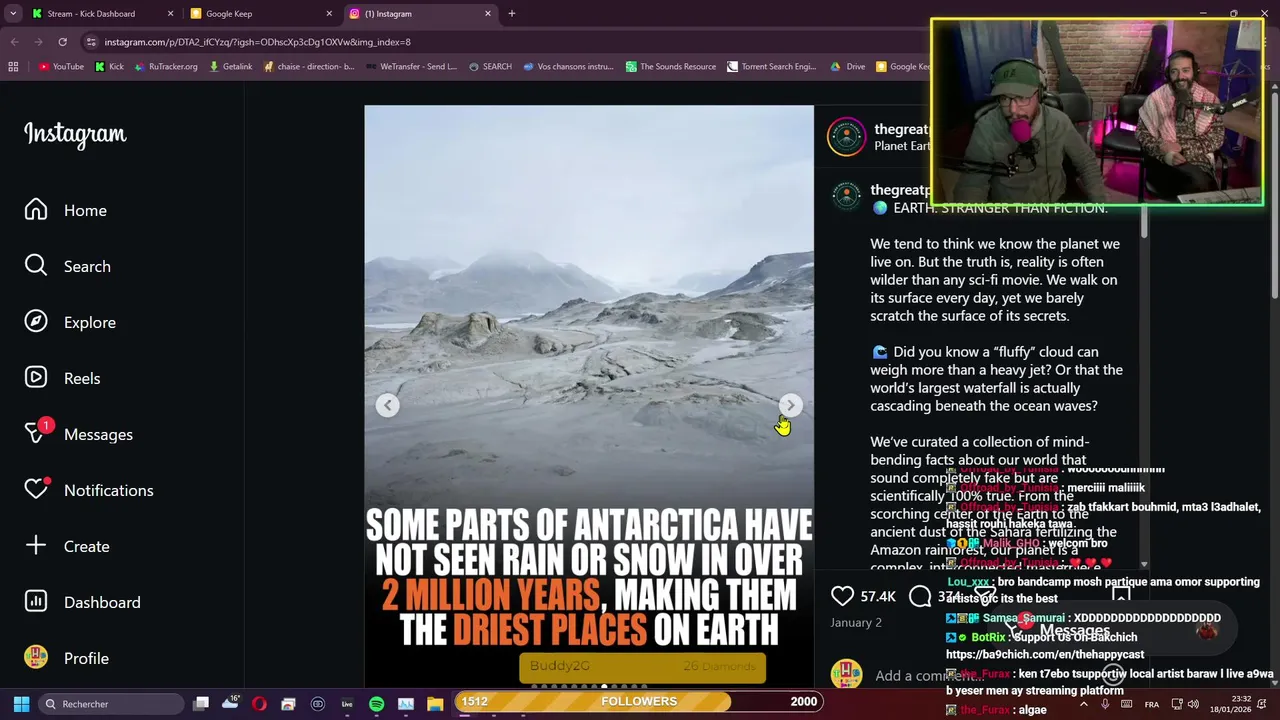
Task: Open site information icon in address bar
Action: tap(91, 42)
